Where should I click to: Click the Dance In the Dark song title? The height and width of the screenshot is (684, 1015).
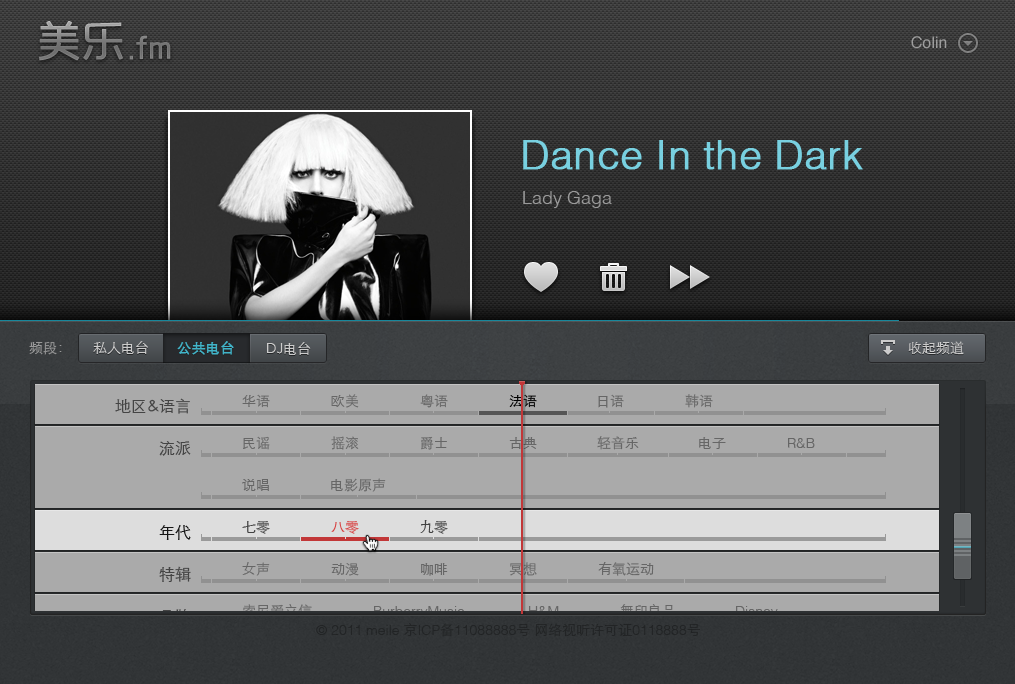[691, 155]
